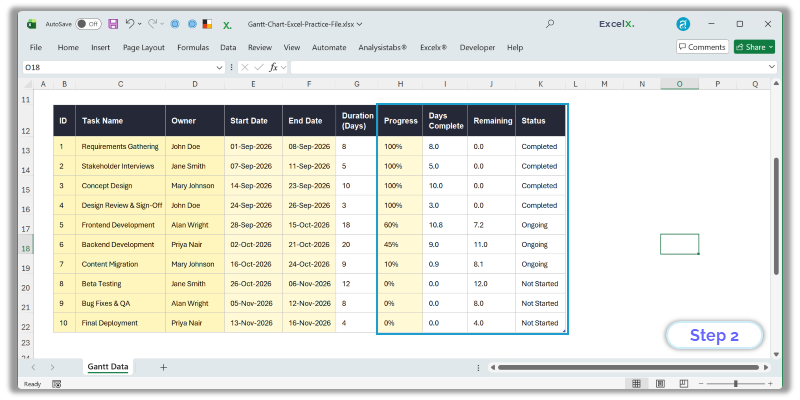Open the Analysistabs ribbon tab

tap(383, 47)
